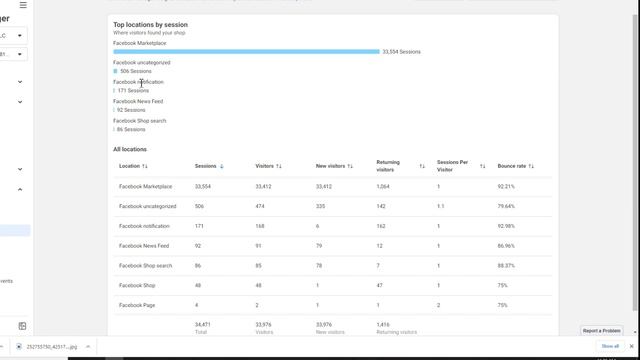Click 88.37% bounce rate cell
This screenshot has width=640, height=360.
pos(506,266)
